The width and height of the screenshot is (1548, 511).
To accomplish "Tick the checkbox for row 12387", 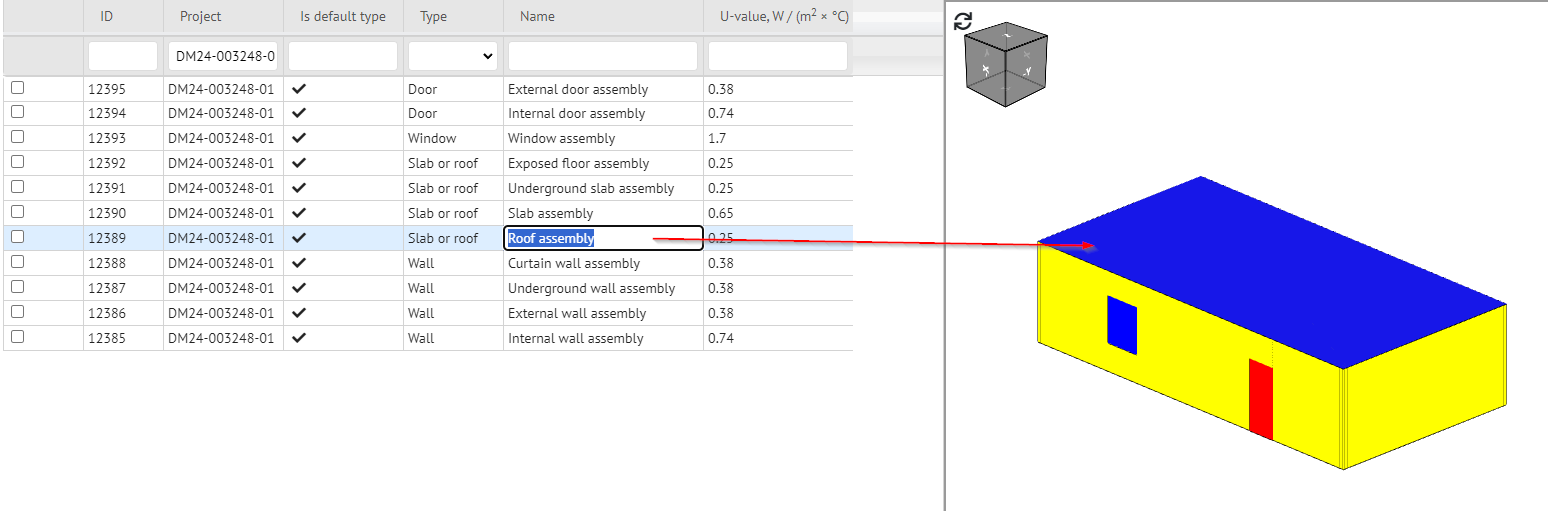I will [17, 287].
